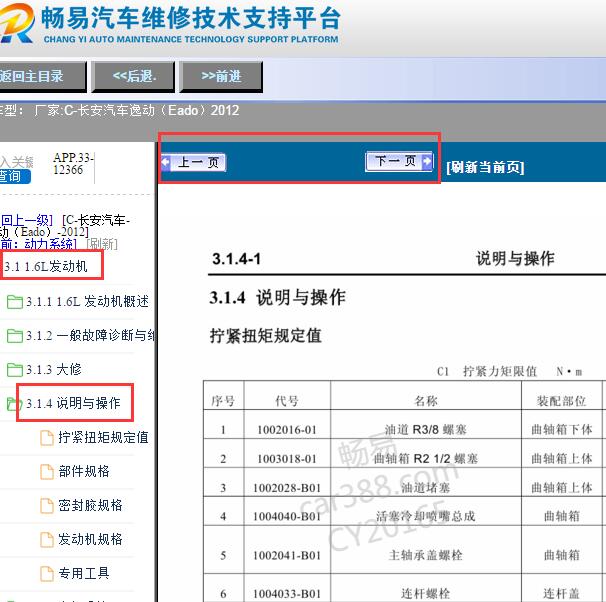Click left arrow on 上一页 button
Viewport: 606px width, 602px height.
click(x=166, y=162)
